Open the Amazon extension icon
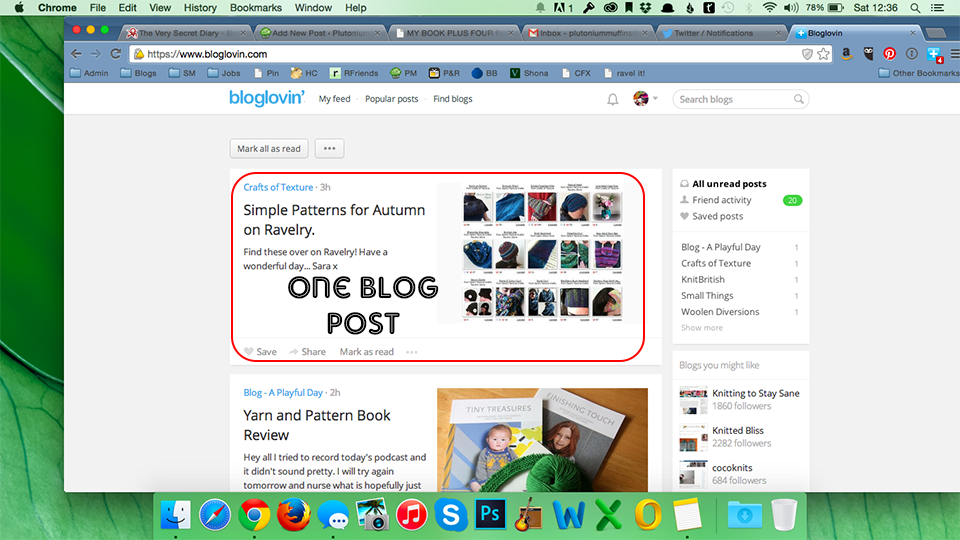The width and height of the screenshot is (960, 540). 846,54
